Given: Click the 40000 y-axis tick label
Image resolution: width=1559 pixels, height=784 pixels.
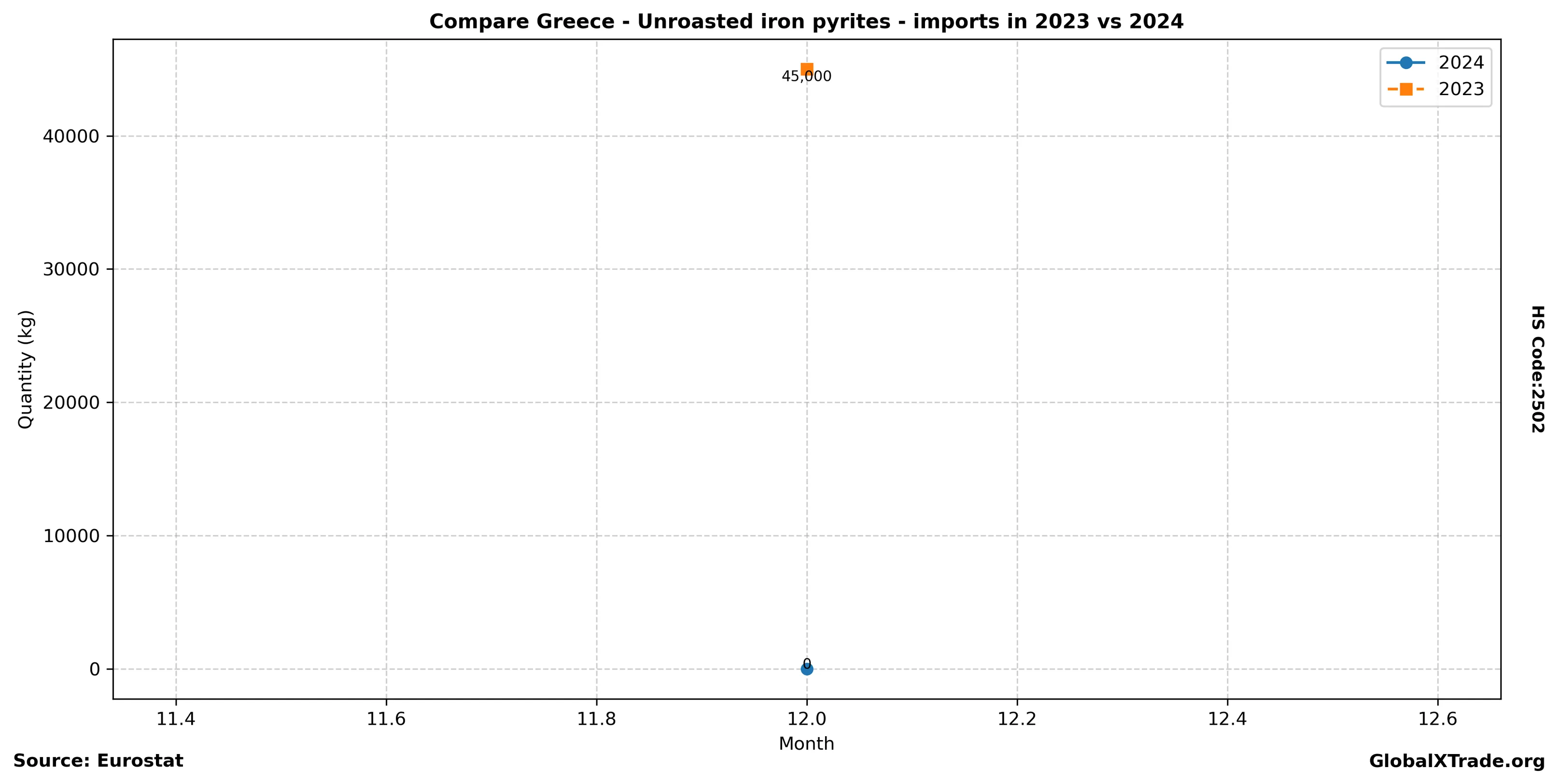Looking at the screenshot, I should click(x=71, y=137).
